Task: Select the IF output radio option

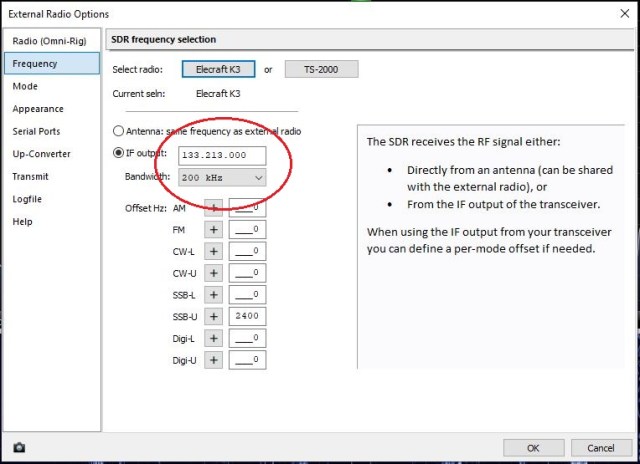Action: 120,154
